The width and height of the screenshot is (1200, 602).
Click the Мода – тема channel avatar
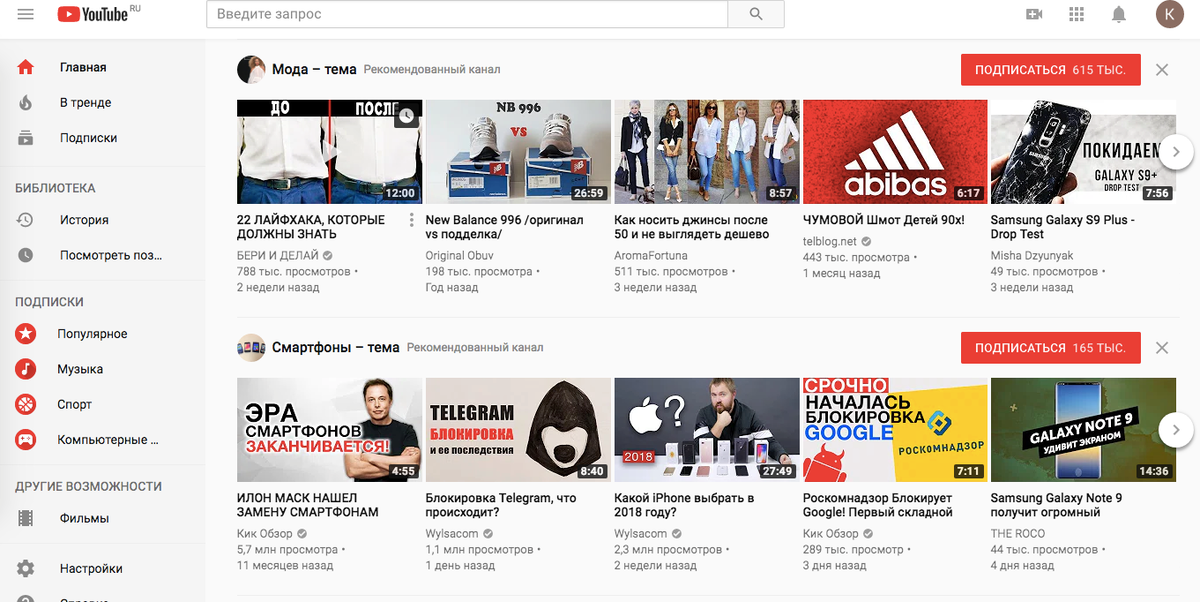point(251,70)
